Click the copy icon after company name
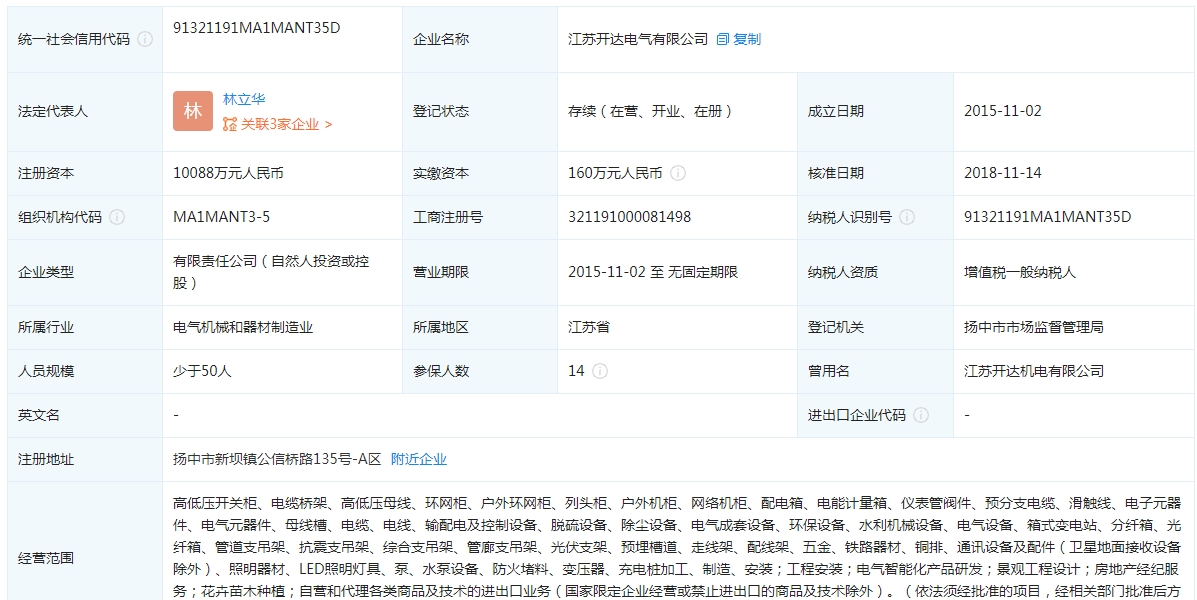The width and height of the screenshot is (1197, 600). tap(723, 39)
